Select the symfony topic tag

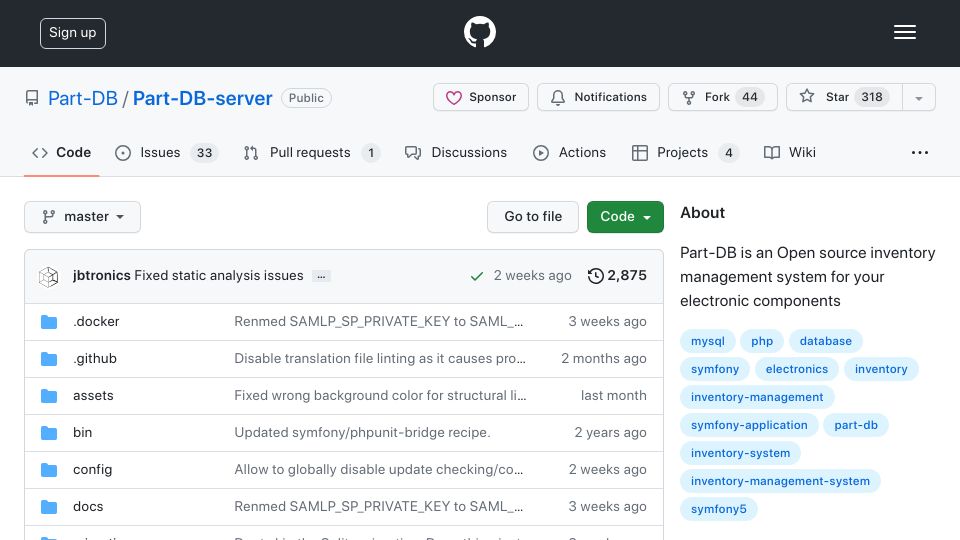click(x=715, y=369)
